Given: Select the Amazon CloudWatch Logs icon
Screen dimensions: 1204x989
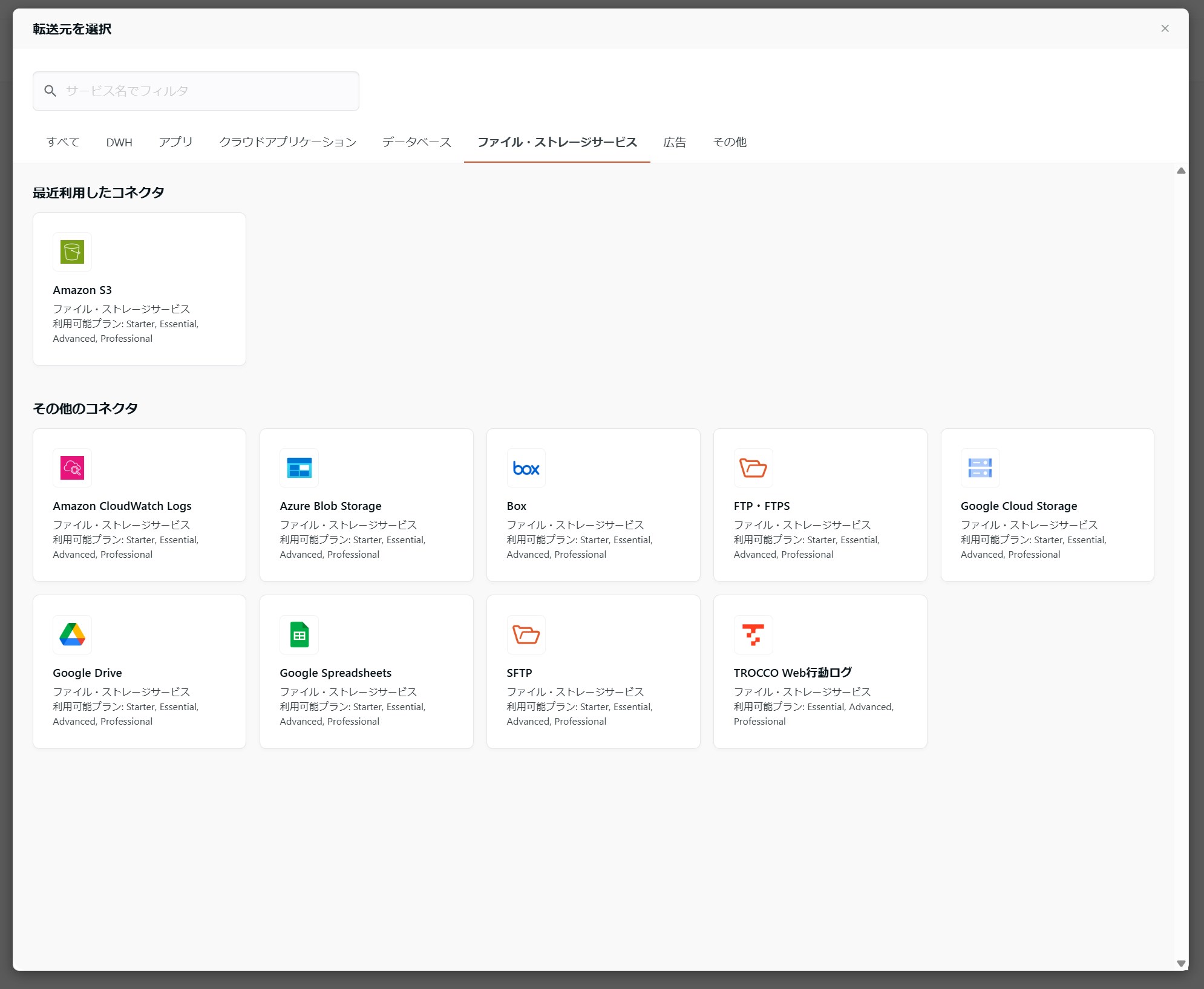Looking at the screenshot, I should (72, 468).
